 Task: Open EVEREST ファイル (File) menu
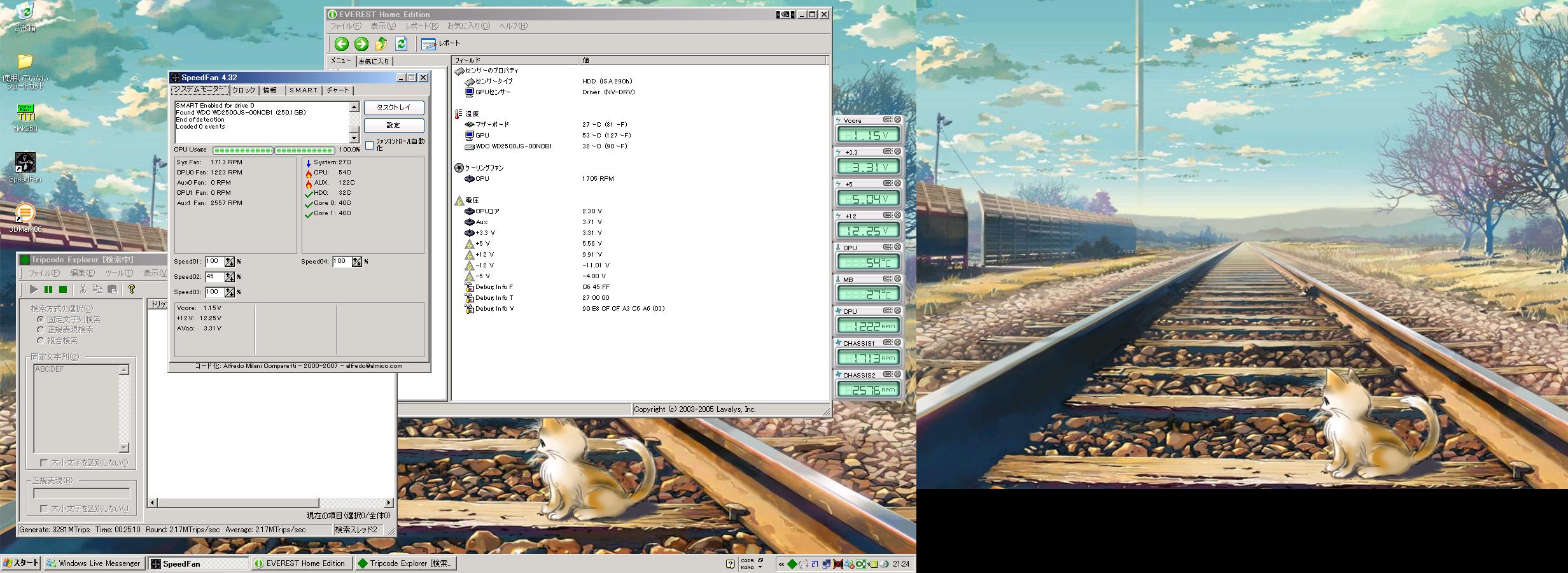coord(345,26)
